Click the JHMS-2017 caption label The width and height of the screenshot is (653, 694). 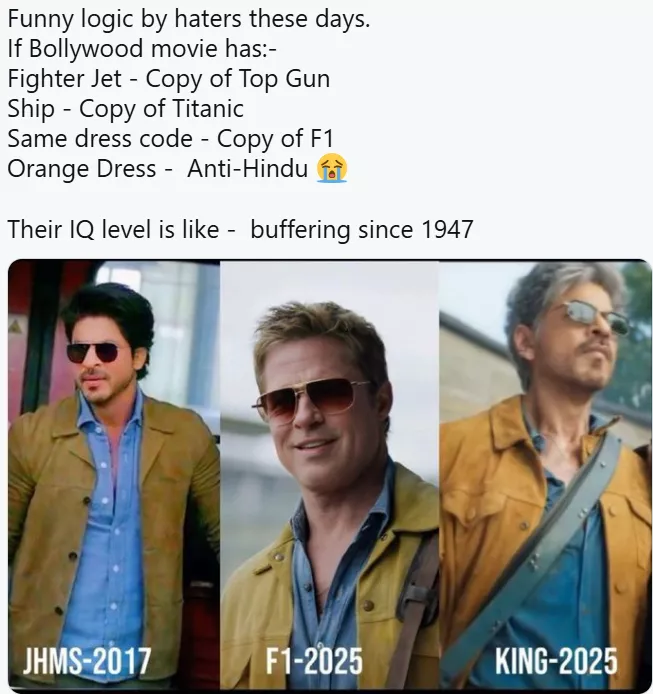click(87, 661)
